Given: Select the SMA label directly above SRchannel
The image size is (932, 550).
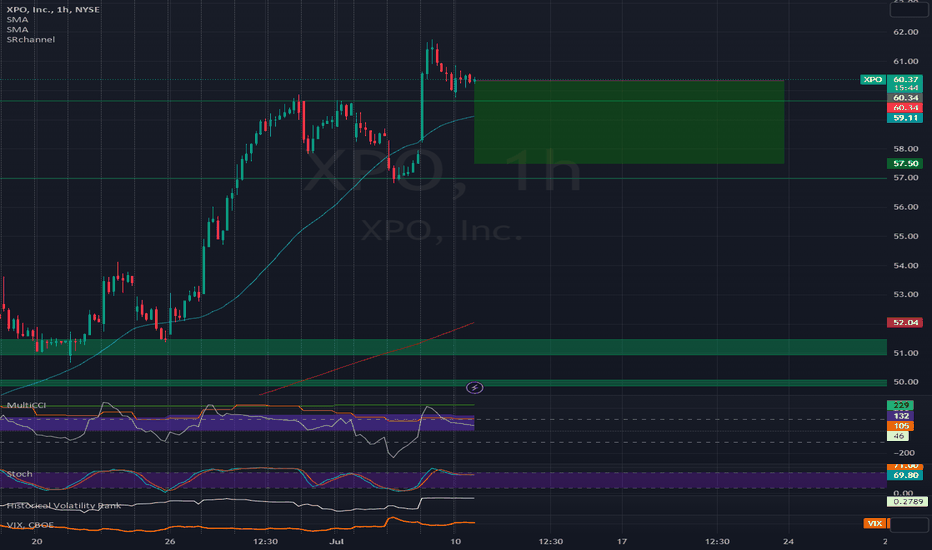Looking at the screenshot, I should [x=17, y=29].
